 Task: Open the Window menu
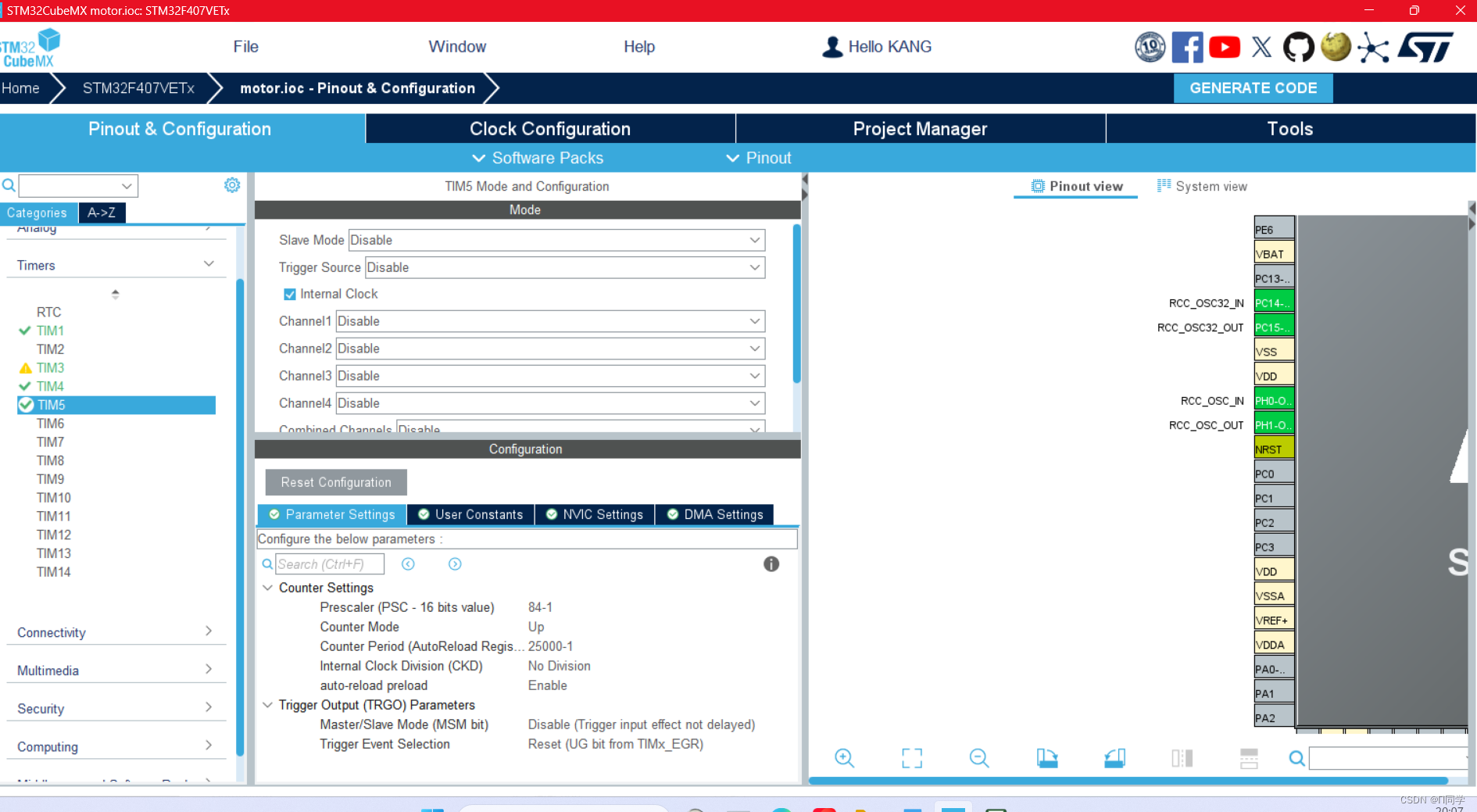click(x=457, y=47)
